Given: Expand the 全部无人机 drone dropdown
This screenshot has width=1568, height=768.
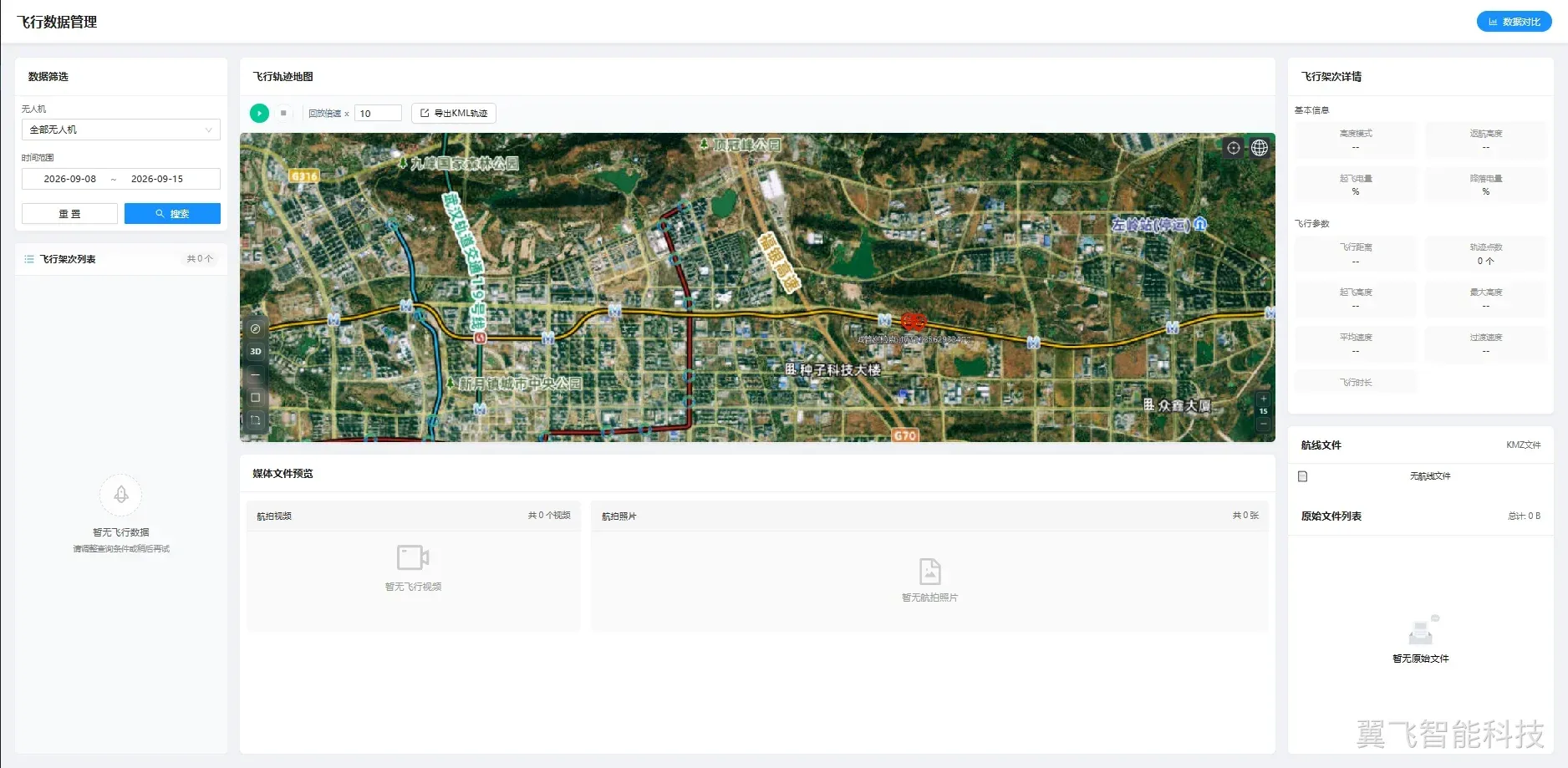Looking at the screenshot, I should (121, 130).
